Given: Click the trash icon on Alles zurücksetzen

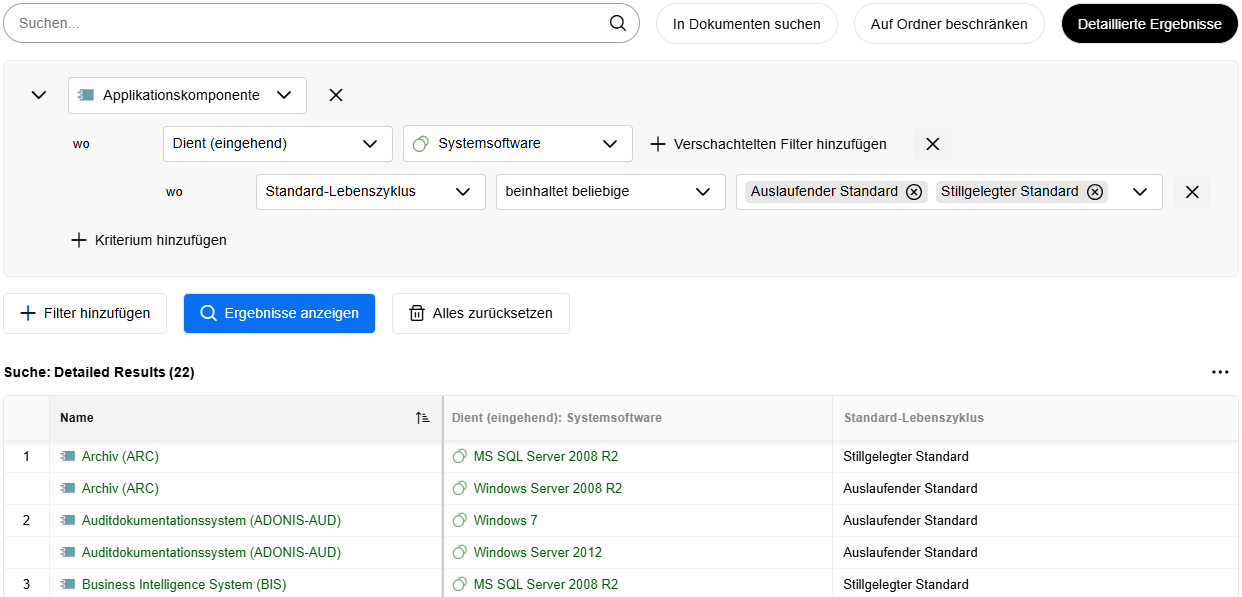Looking at the screenshot, I should (x=417, y=313).
